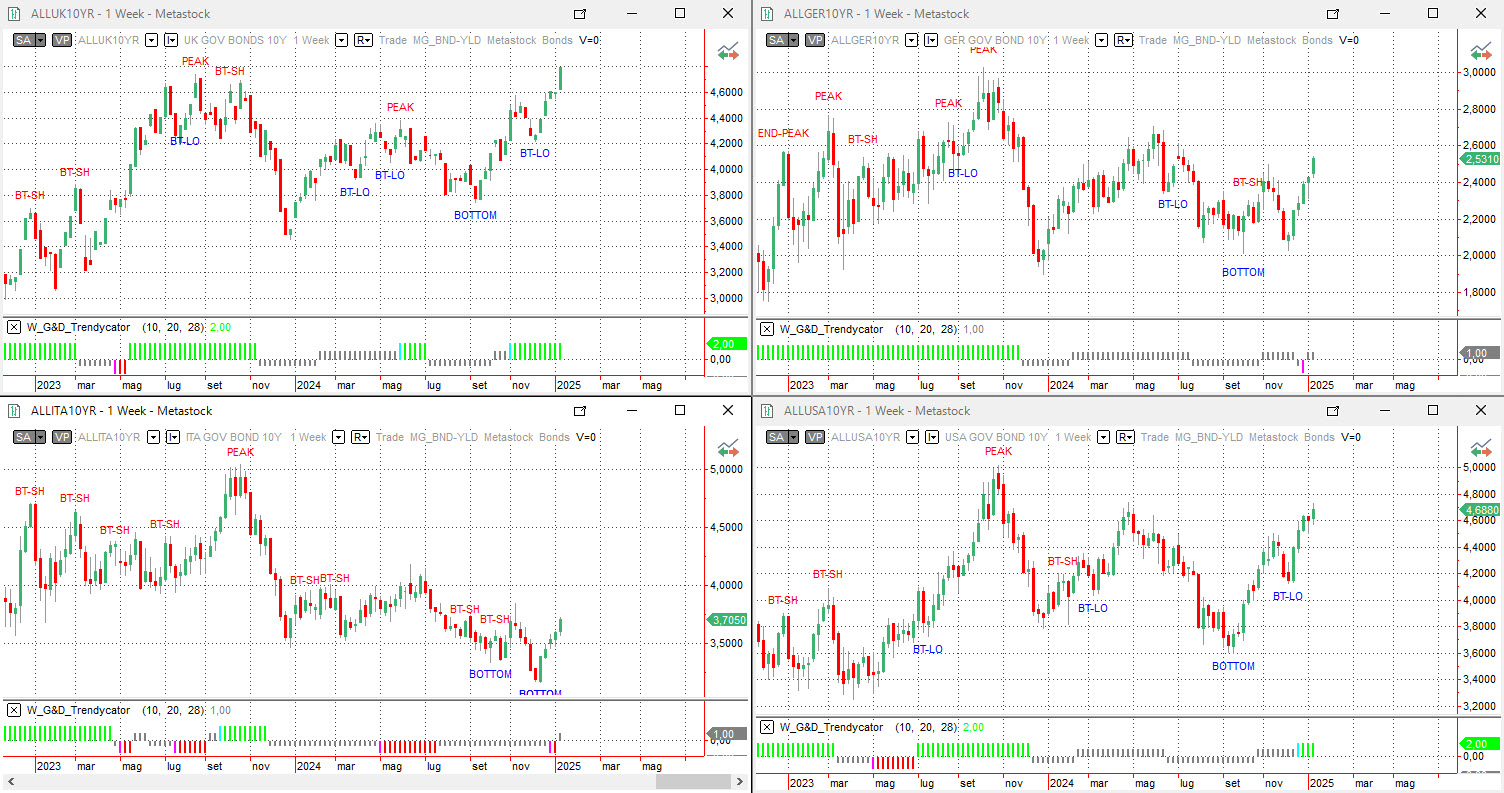The width and height of the screenshot is (1504, 793).
Task: Pop out the ALLITA10YR chart window
Action: pyautogui.click(x=580, y=411)
